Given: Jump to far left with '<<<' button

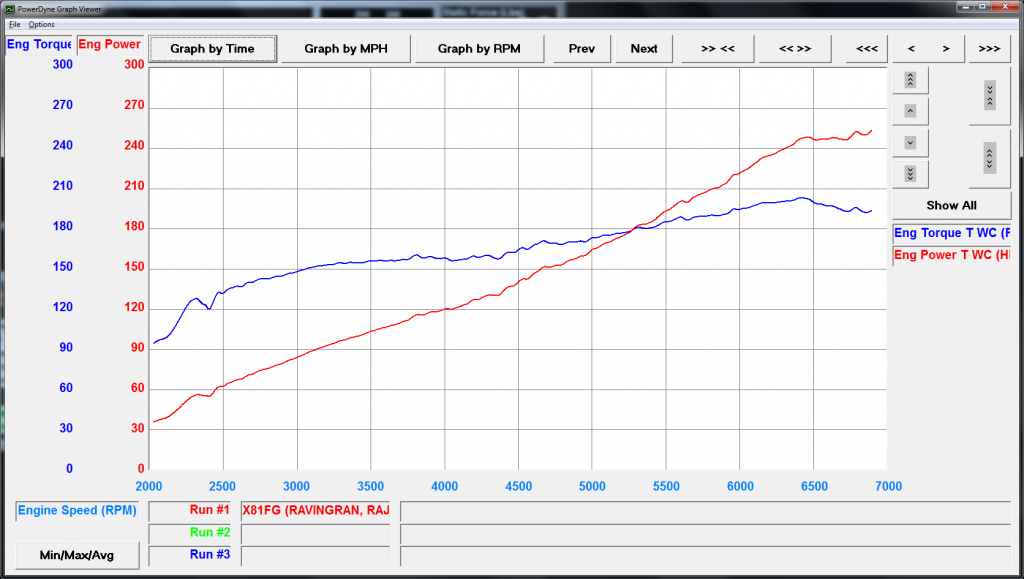Looking at the screenshot, I should tap(867, 48).
